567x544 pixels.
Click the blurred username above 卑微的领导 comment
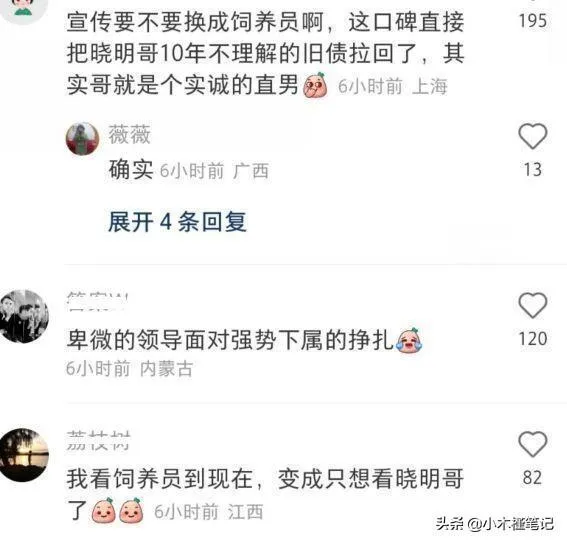(x=98, y=301)
